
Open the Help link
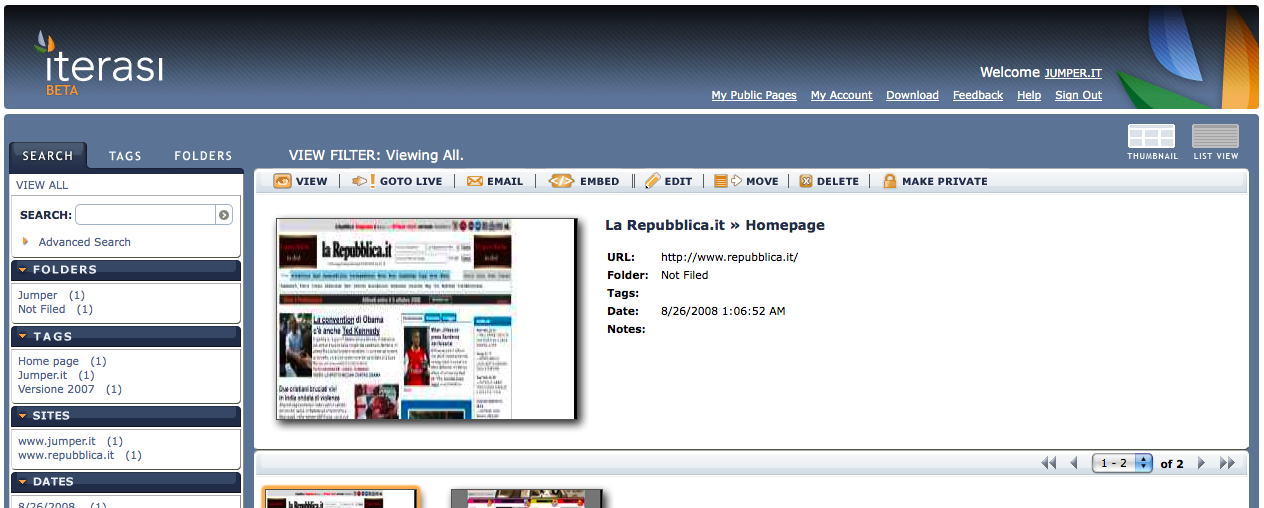[1029, 95]
